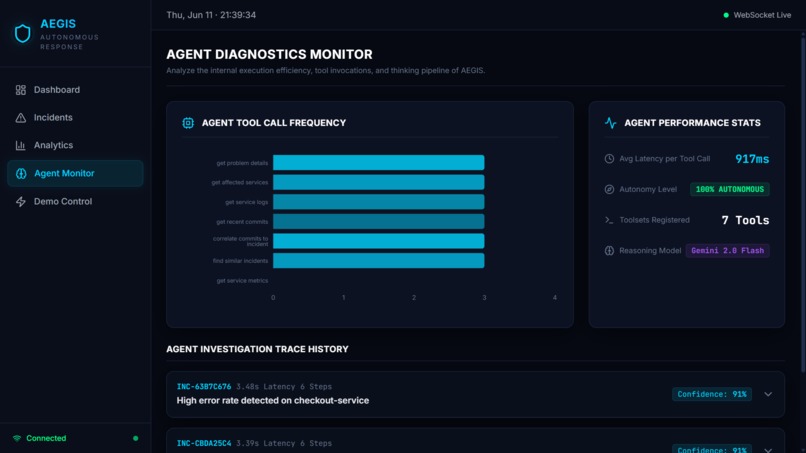Click the brain icon next to Reasoning Model
The image size is (806, 453).
609,251
